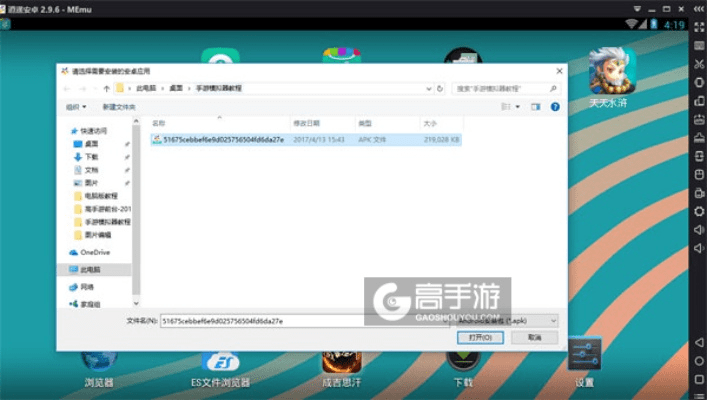Click the volume down speaker icon
The width and height of the screenshot is (707, 400).
tap(699, 248)
